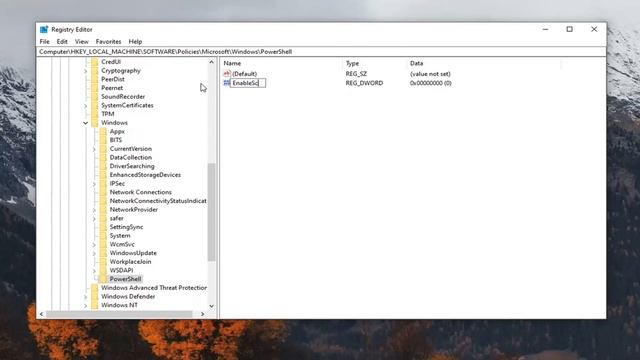
Task: Click the Cryptography folder icon
Action: pyautogui.click(x=95, y=71)
